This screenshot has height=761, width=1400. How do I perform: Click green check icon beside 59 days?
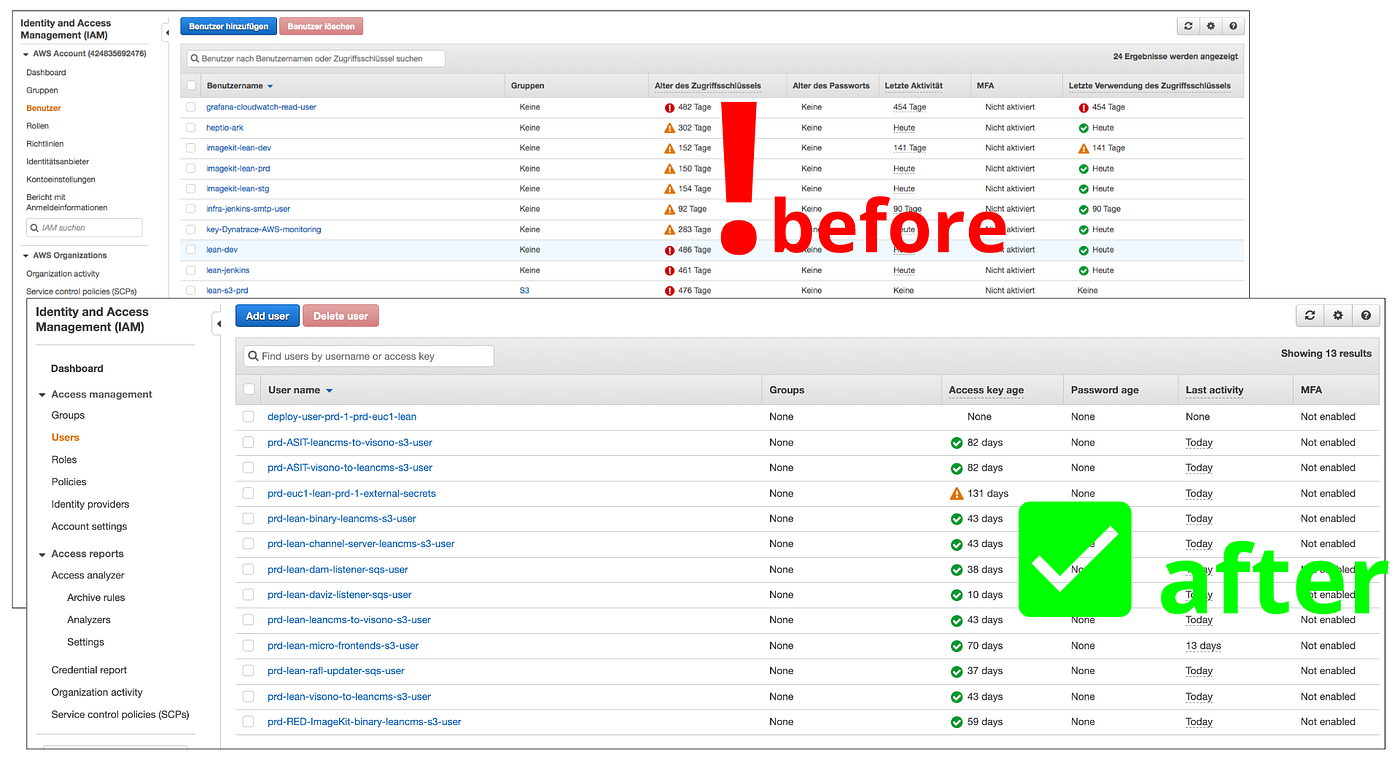[957, 722]
